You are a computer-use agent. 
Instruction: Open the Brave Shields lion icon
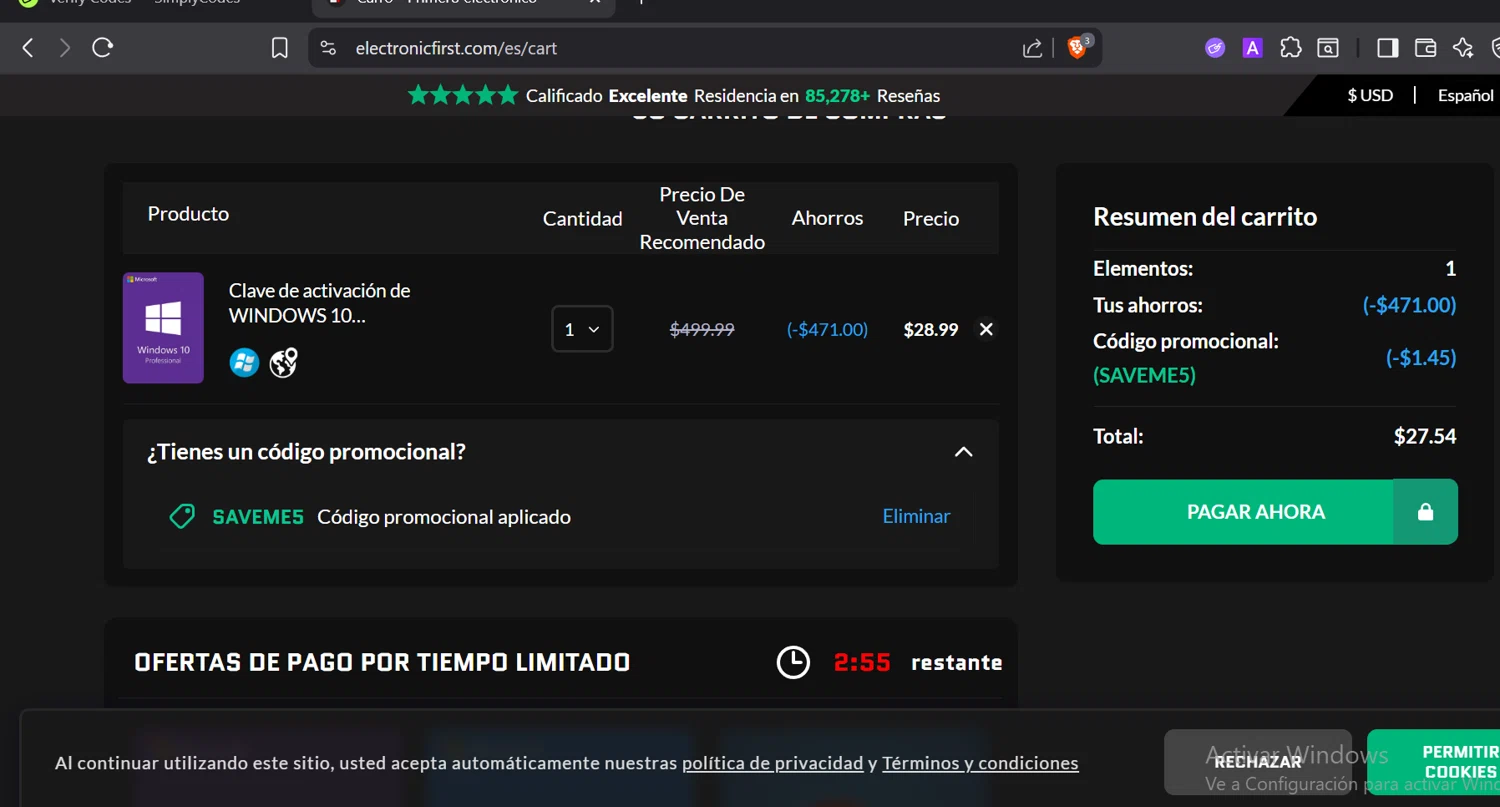1078,47
